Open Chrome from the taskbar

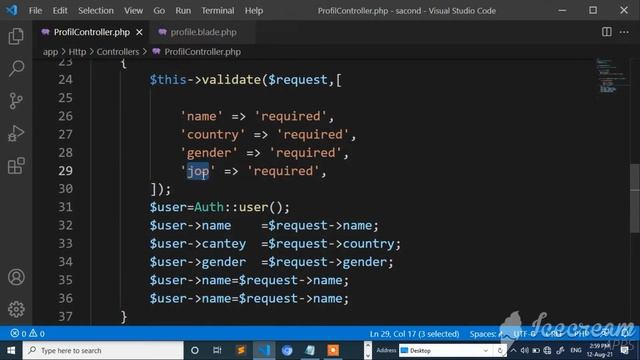[x=287, y=350]
